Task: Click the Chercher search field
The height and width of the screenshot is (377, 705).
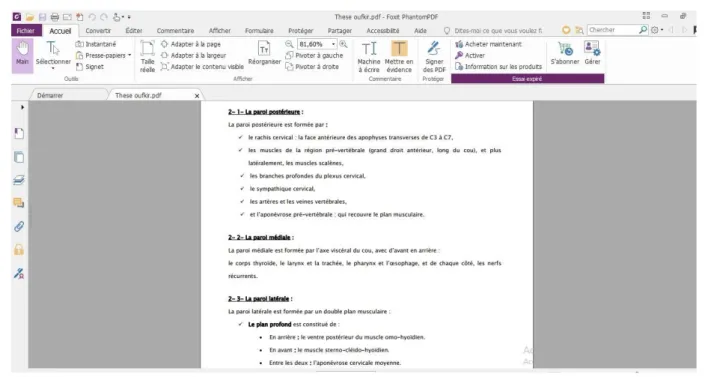Action: [x=612, y=30]
